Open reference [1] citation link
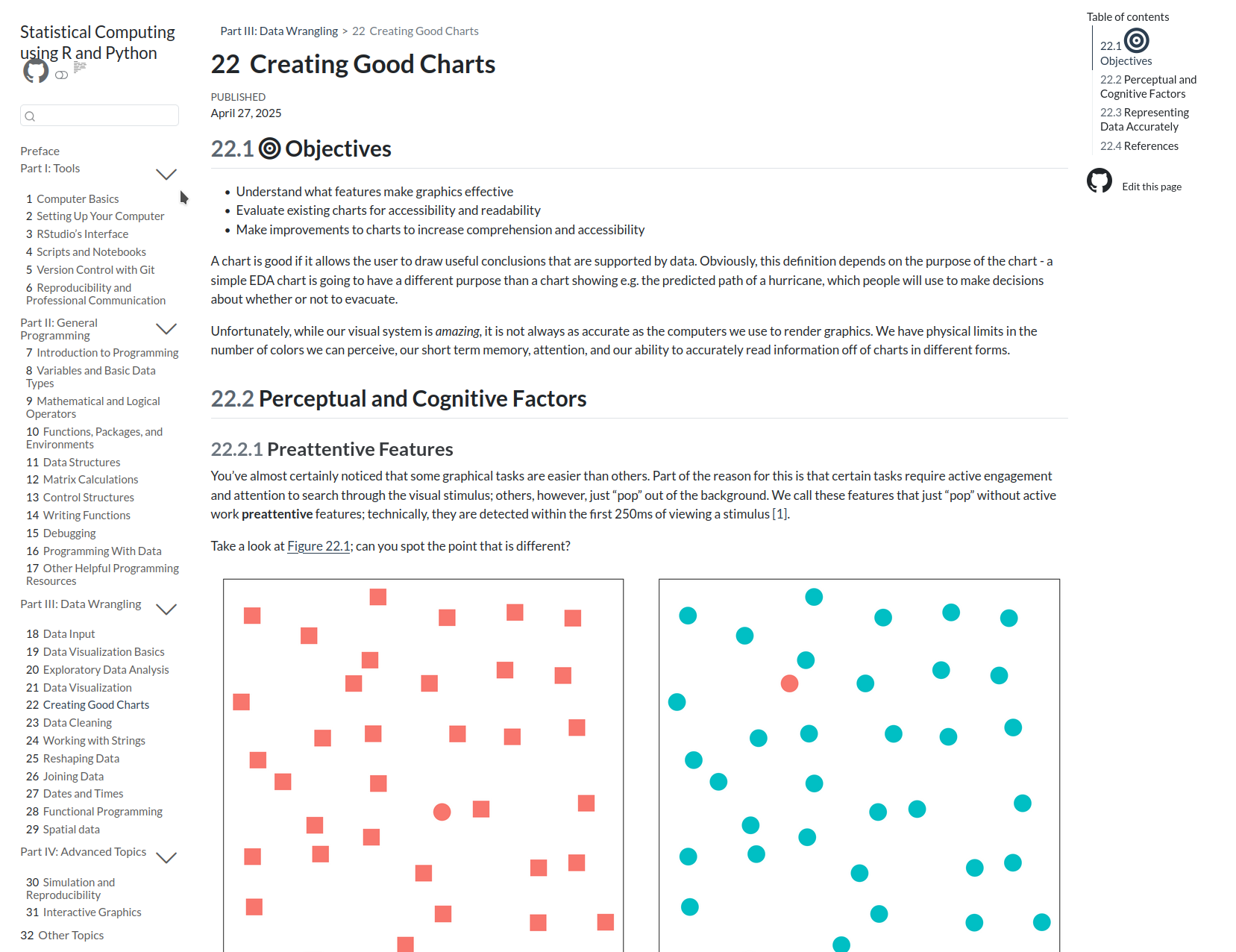 779,513
